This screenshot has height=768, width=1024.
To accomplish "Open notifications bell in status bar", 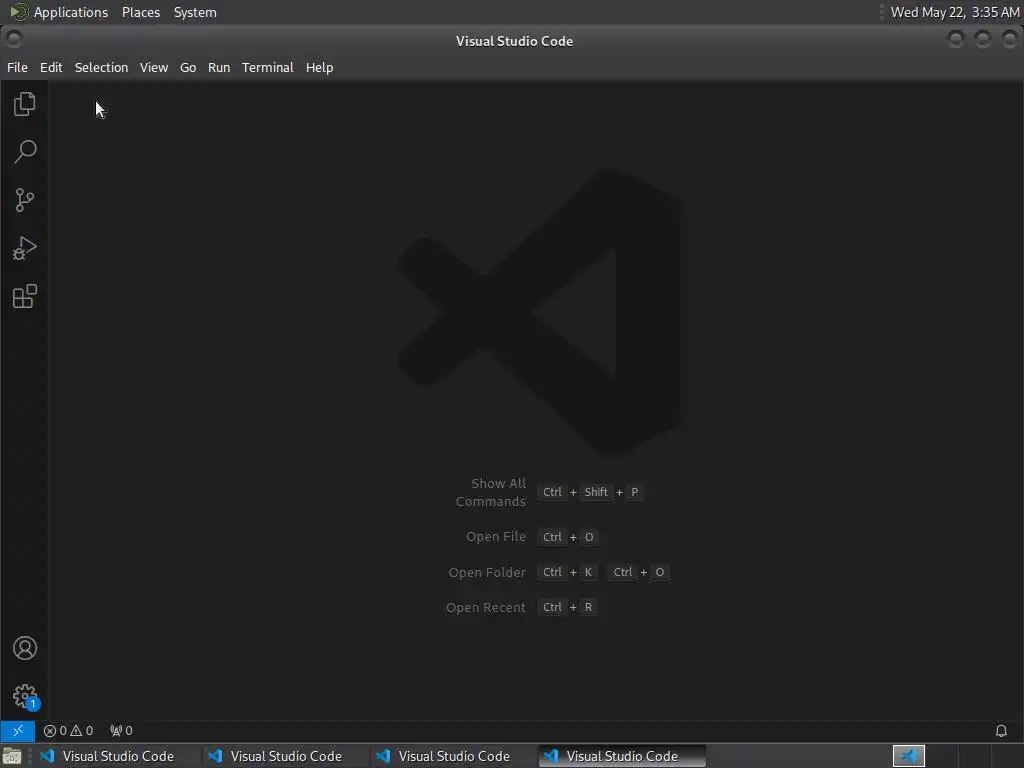I will tap(1001, 730).
